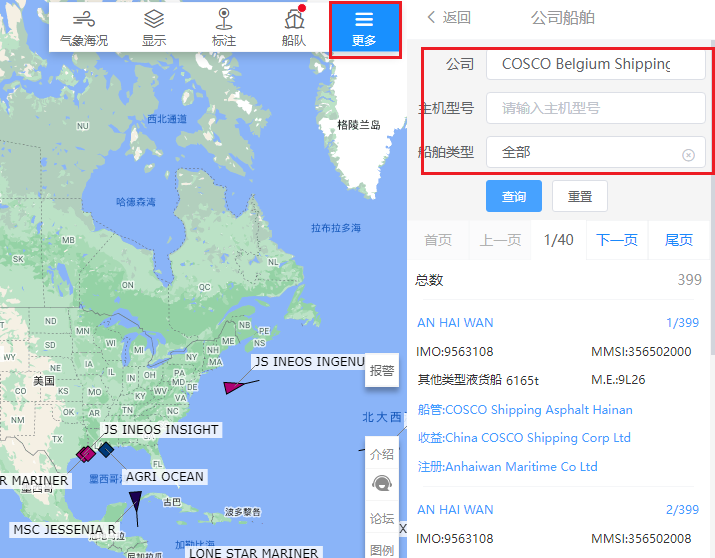
Task: Open 船管:COSCO Shipping Asphalt Hainan link
Action: pos(525,409)
